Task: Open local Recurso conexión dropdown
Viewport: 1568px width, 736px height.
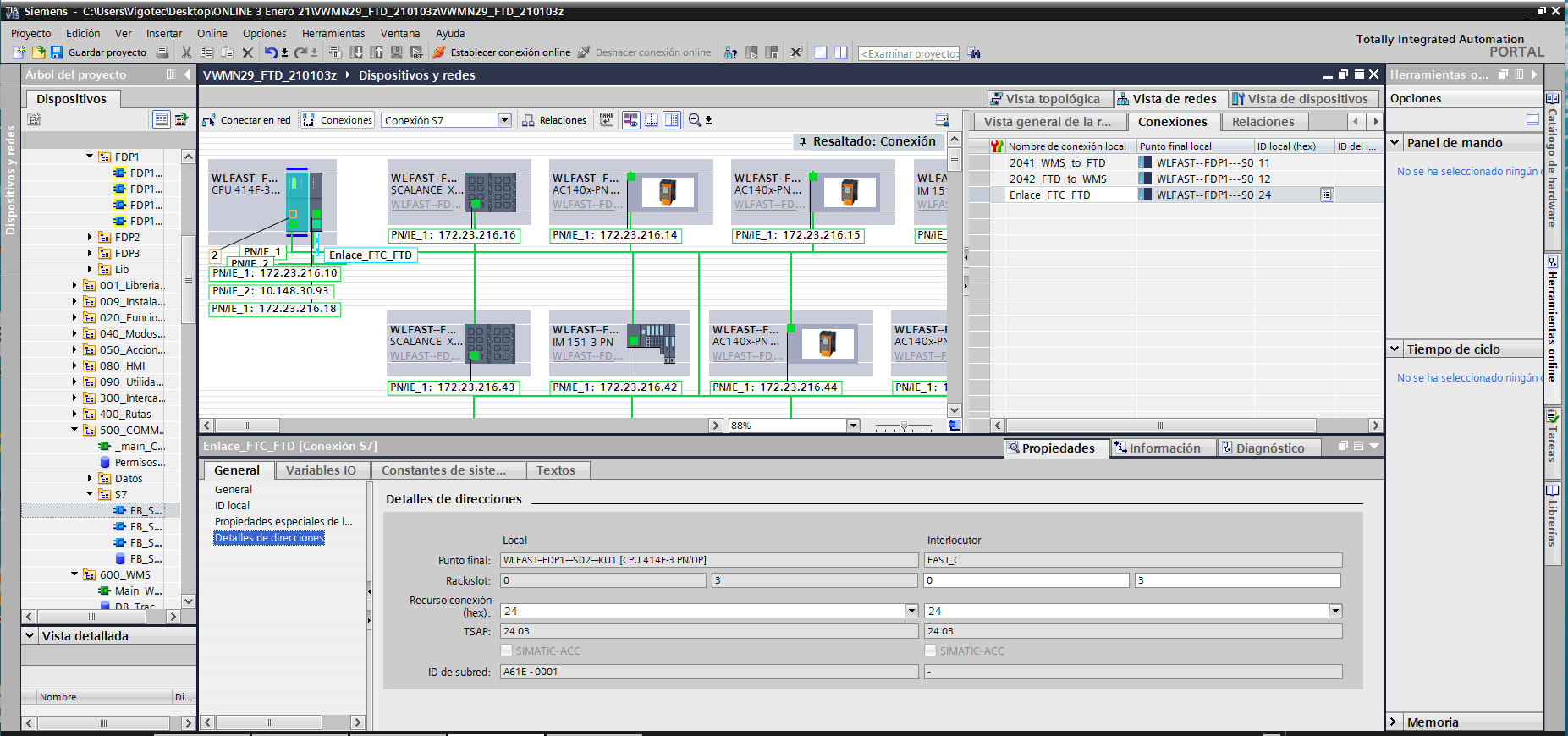Action: click(x=911, y=611)
